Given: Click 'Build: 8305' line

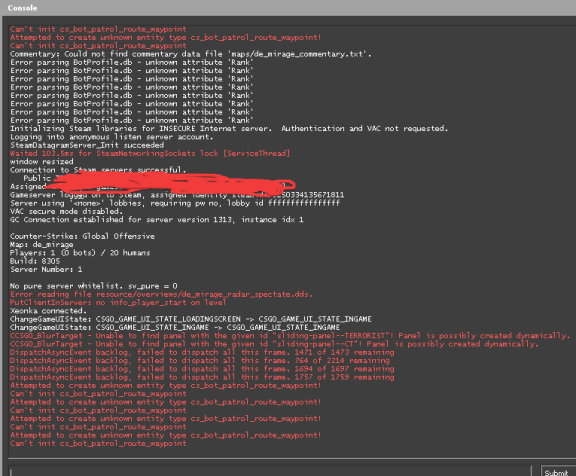Looking at the screenshot, I should (35, 261).
